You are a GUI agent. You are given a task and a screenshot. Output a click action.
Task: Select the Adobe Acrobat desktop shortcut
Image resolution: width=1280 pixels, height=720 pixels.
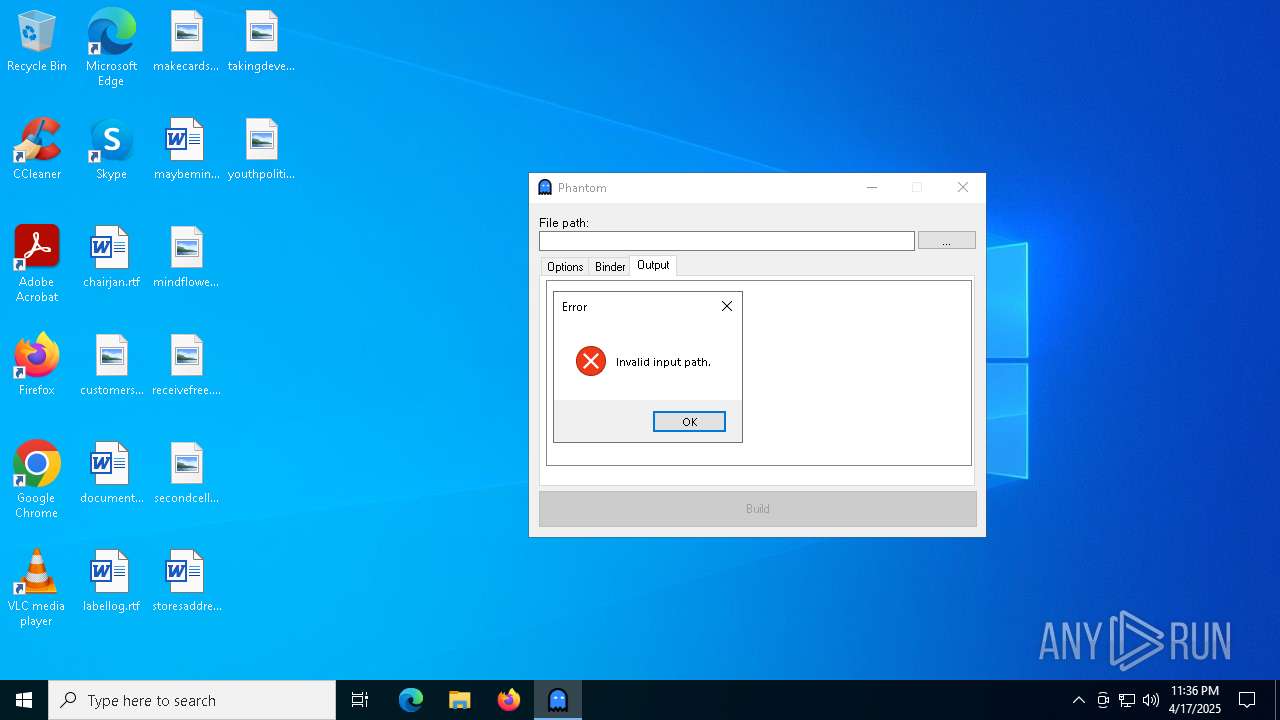37,264
